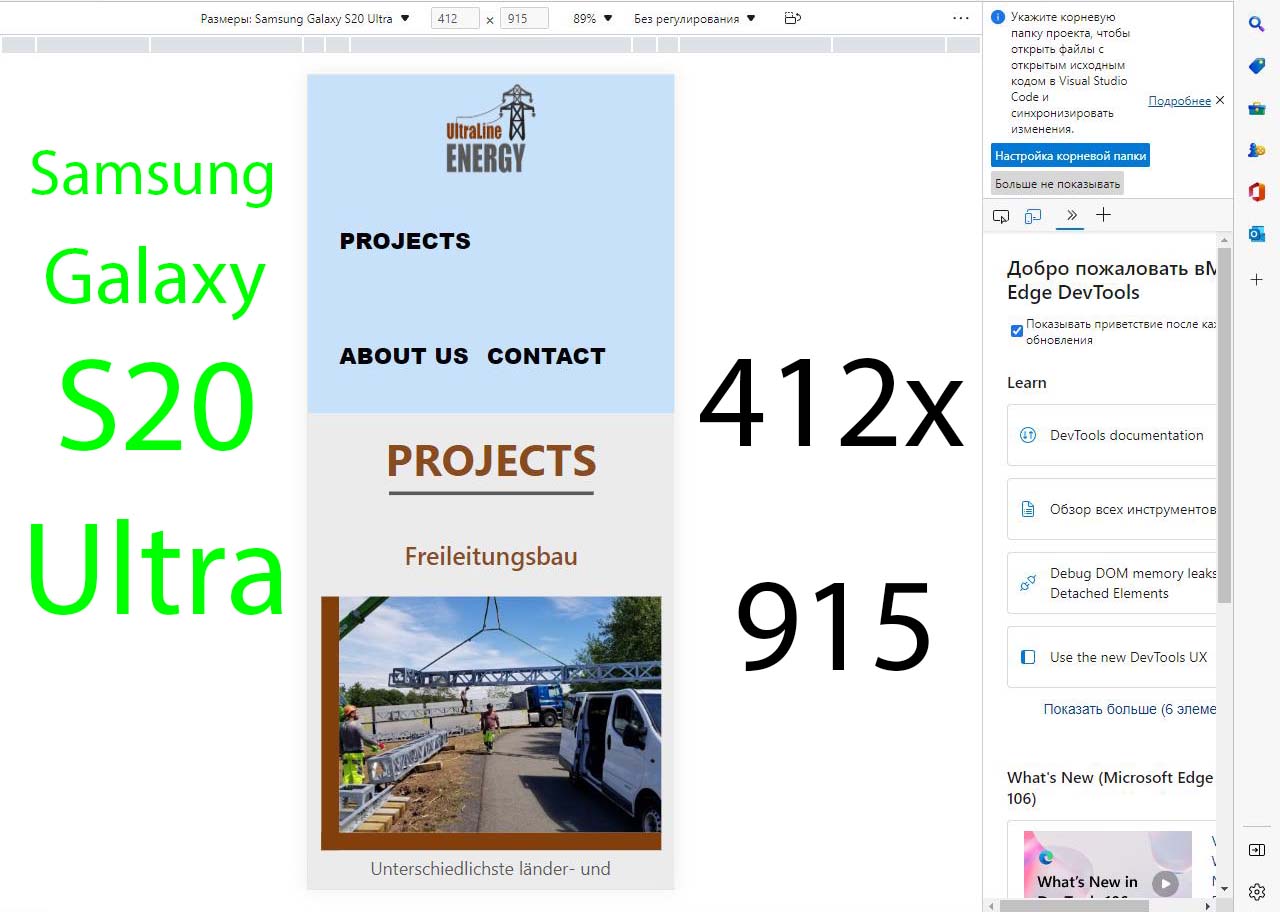Click the width input field showing 412

coord(455,19)
